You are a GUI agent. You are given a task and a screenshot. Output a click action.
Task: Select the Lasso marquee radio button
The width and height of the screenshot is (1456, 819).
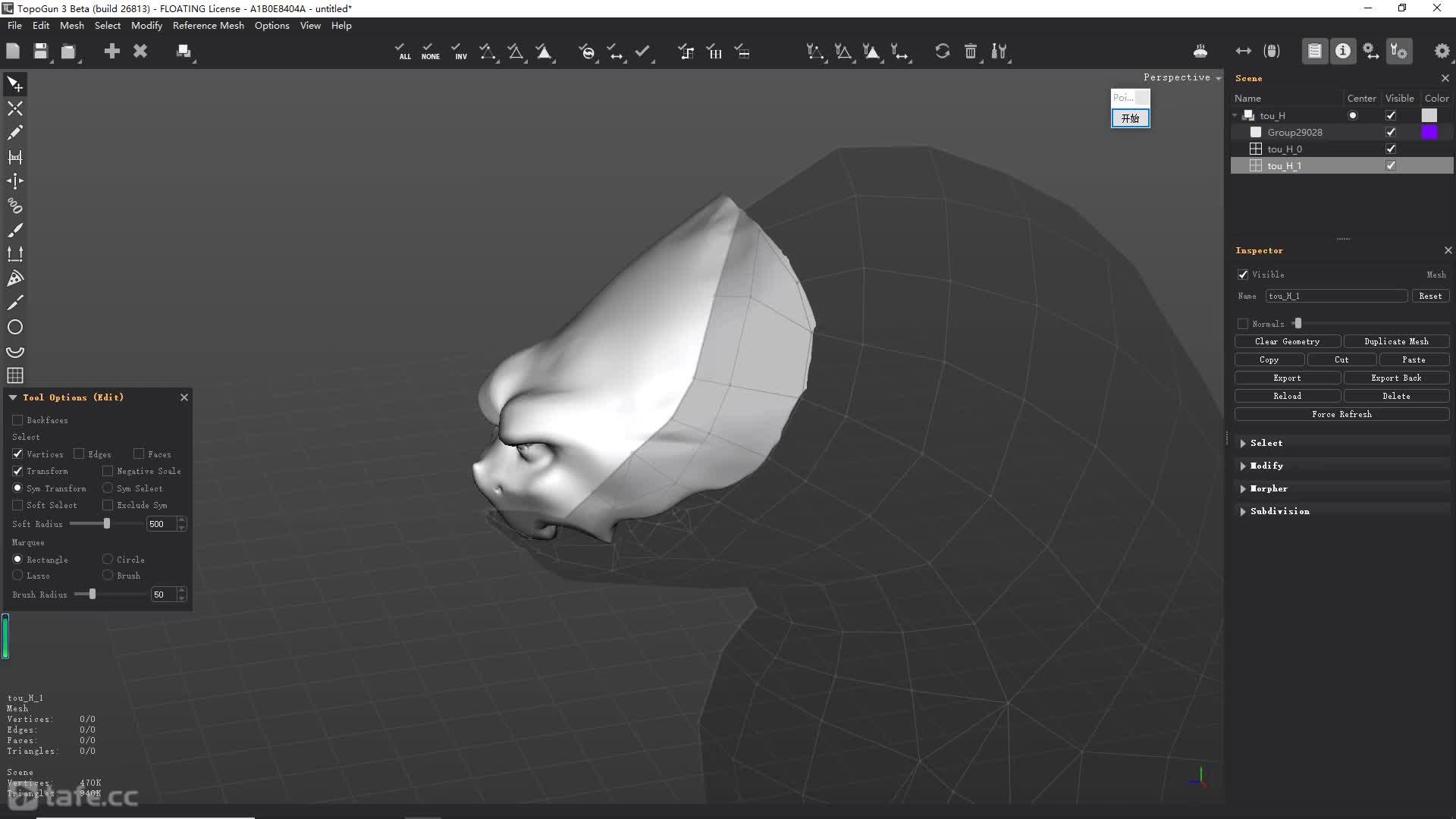tap(17, 576)
